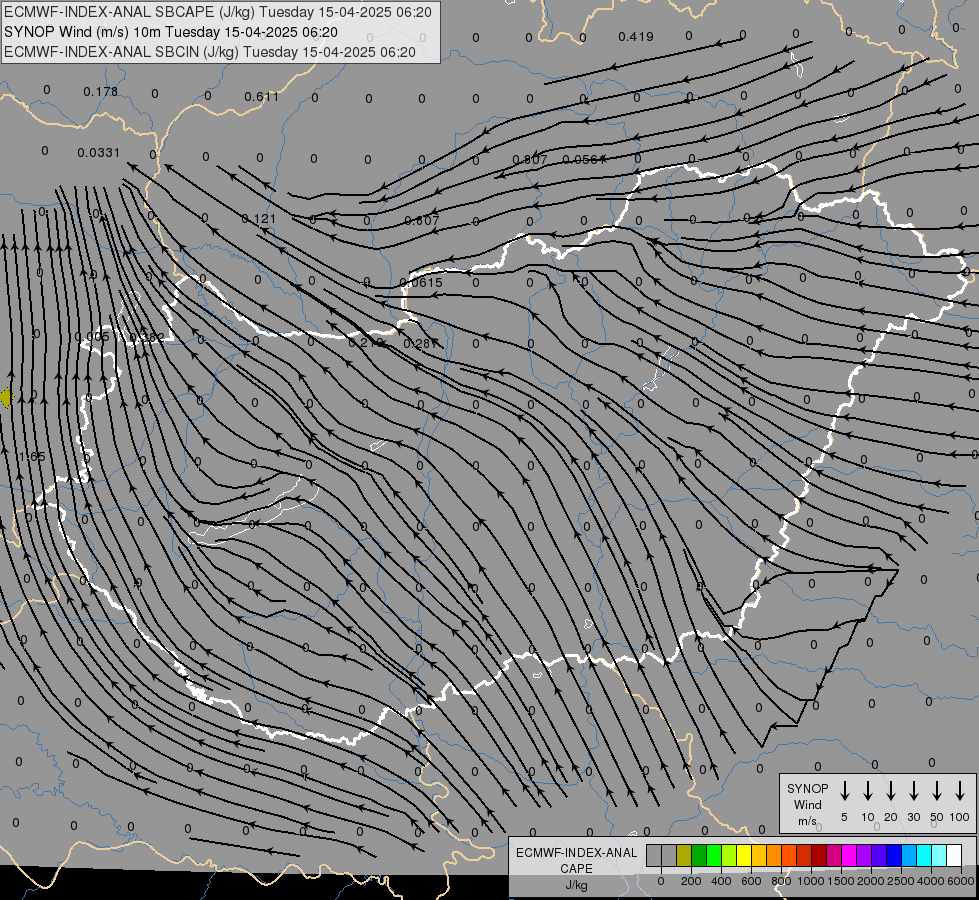
Task: Click the ECMWF-INDEX-ANAL legend label
Action: coord(576,853)
